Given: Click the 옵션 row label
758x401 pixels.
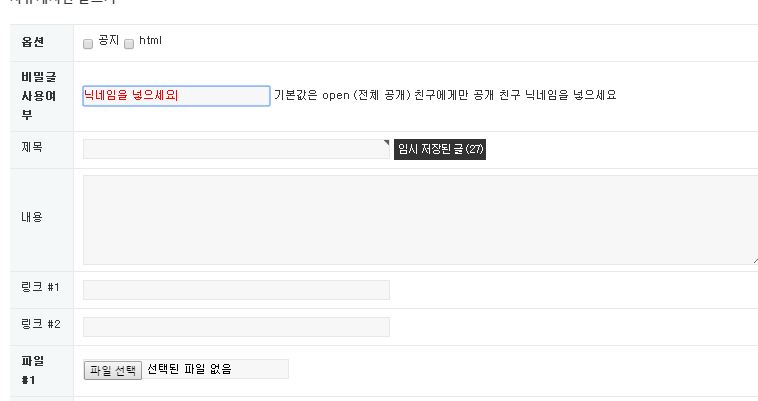Looking at the screenshot, I should 32,42.
